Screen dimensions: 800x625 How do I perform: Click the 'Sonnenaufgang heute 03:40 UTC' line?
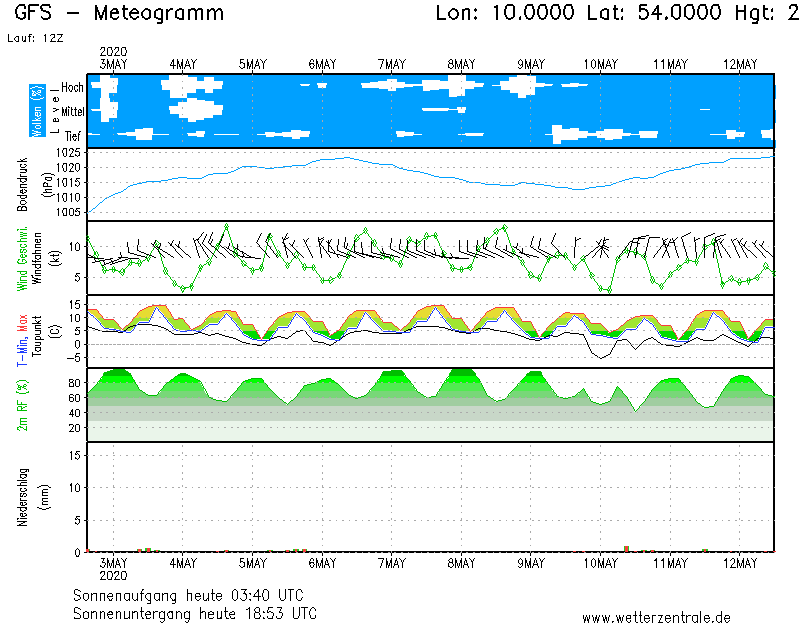(x=188, y=595)
